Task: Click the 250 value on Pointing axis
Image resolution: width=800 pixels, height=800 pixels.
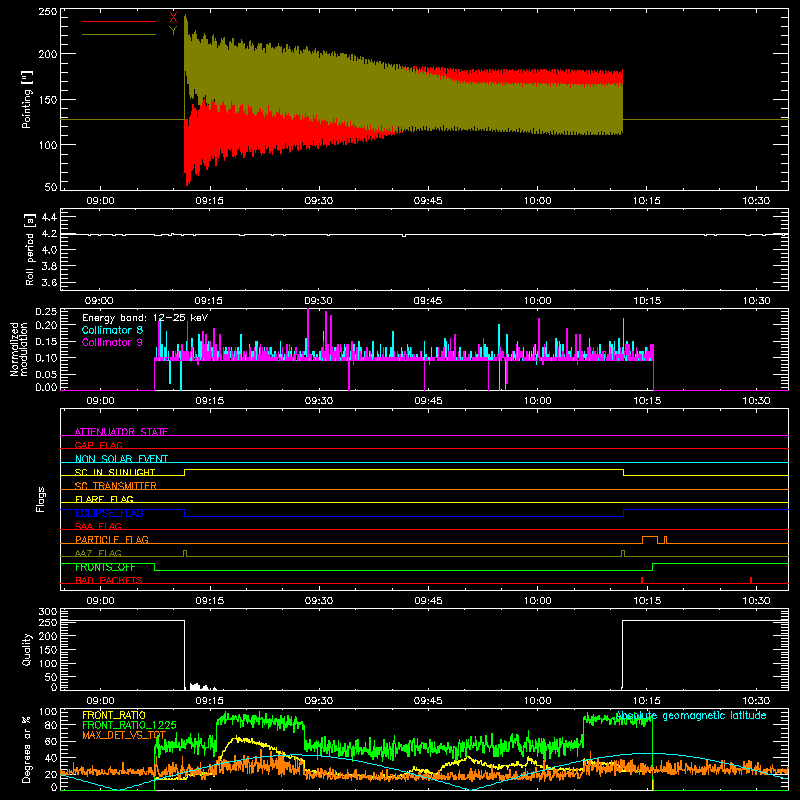Action: [48, 11]
